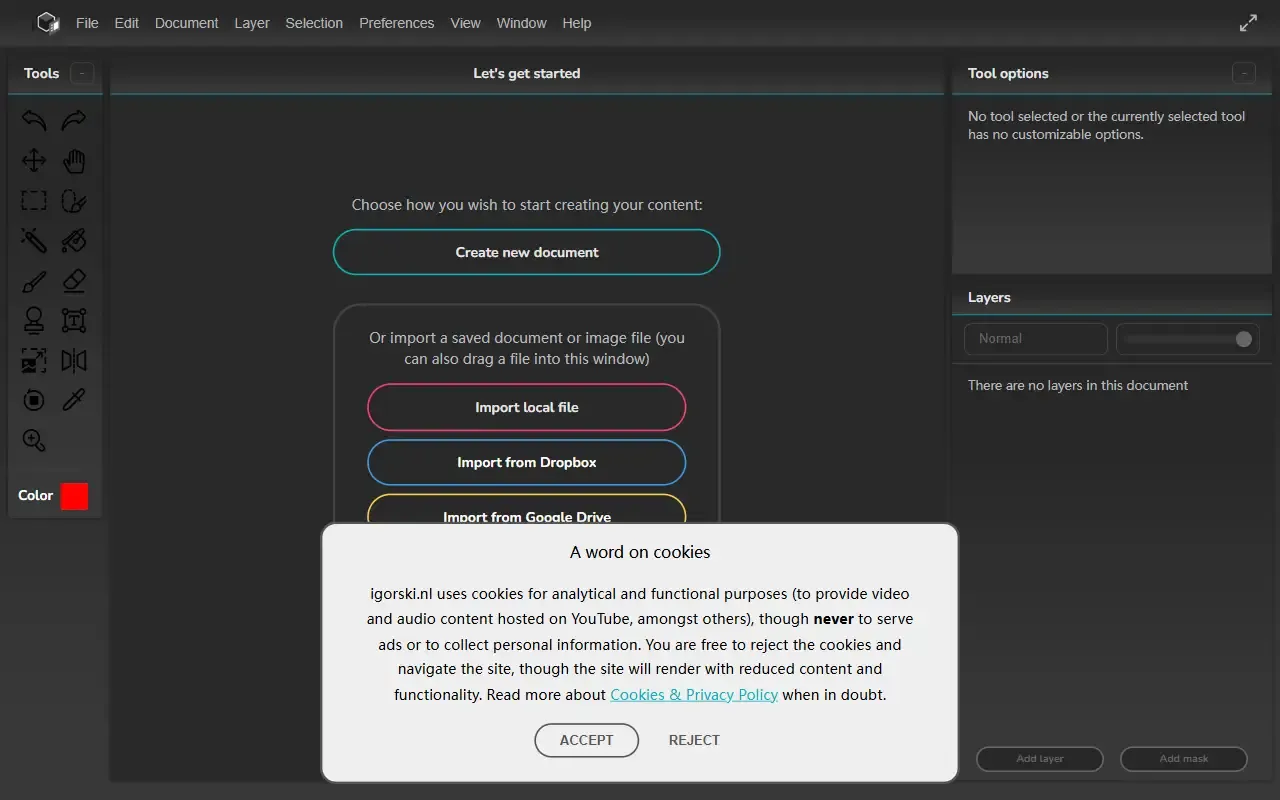Click the red Color swatch
This screenshot has width=1280, height=800.
74,496
